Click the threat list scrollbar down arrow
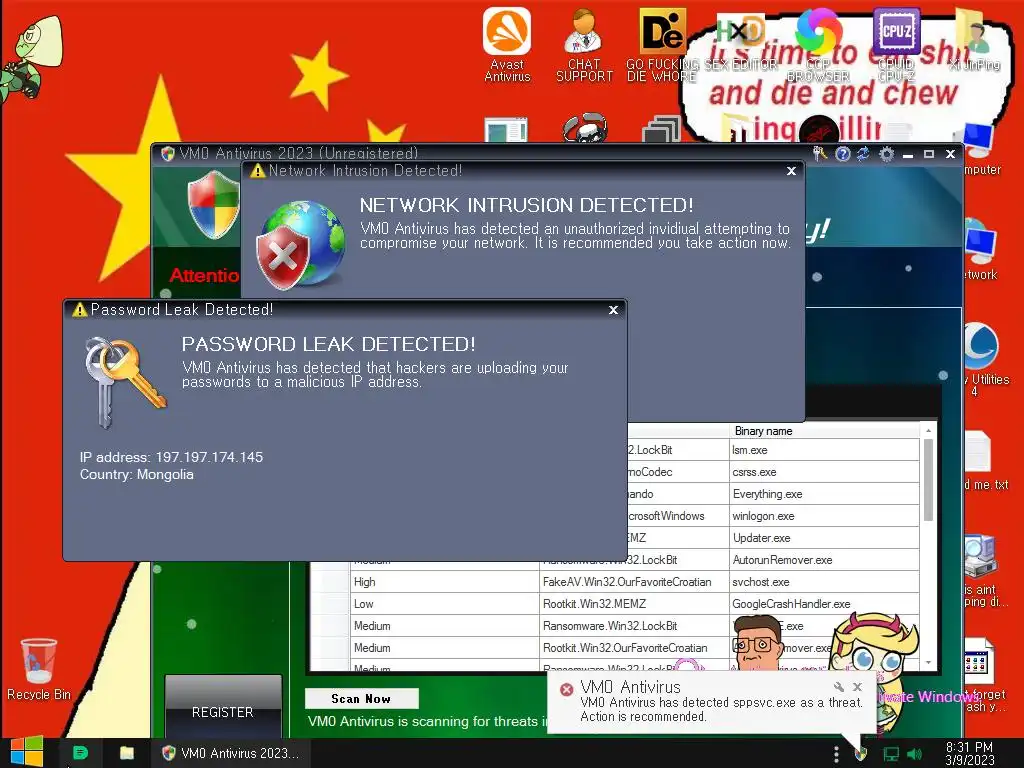The image size is (1024, 768). click(928, 662)
